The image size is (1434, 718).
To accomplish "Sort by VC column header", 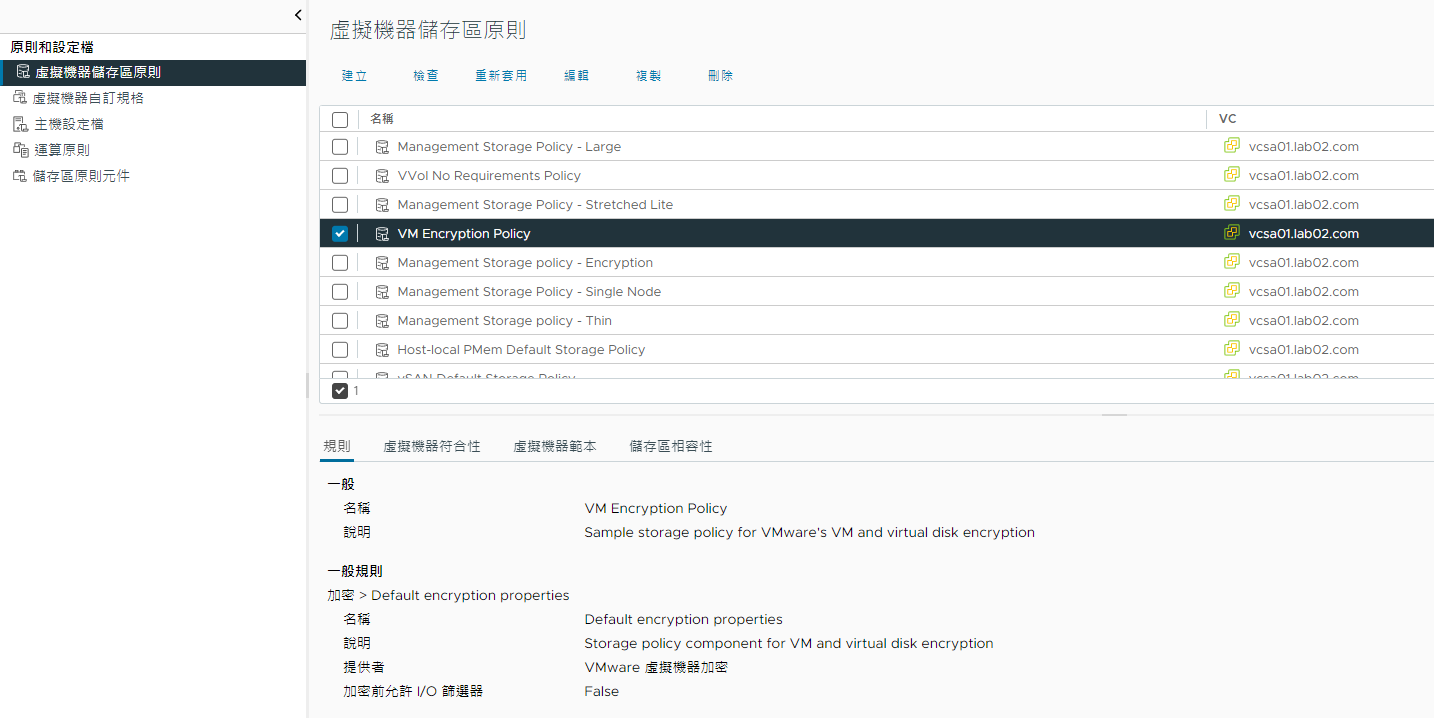I will [1228, 119].
